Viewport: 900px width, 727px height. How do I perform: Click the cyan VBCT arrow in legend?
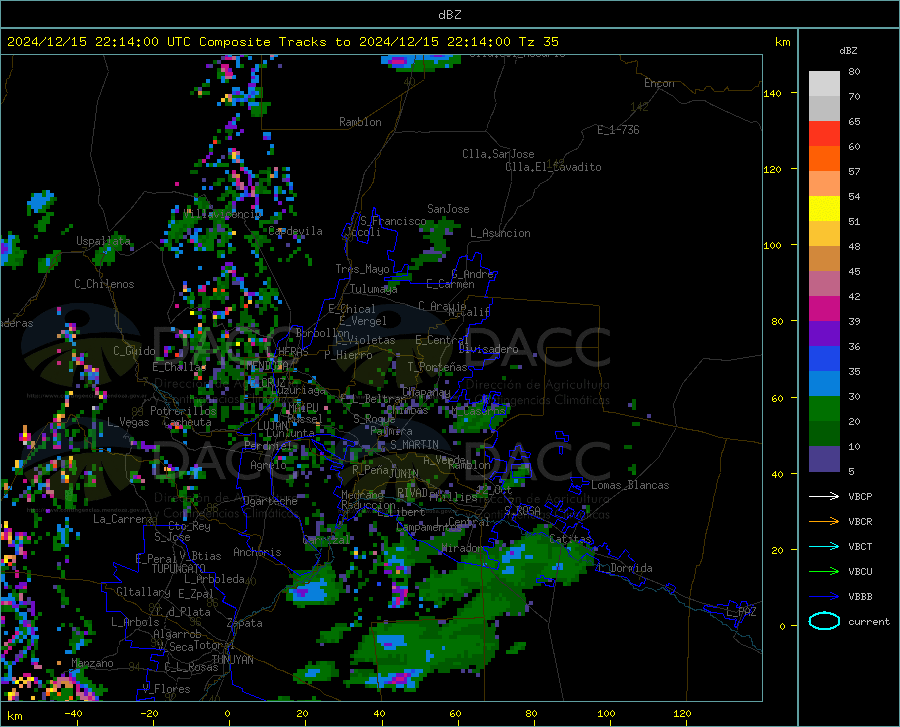(824, 546)
